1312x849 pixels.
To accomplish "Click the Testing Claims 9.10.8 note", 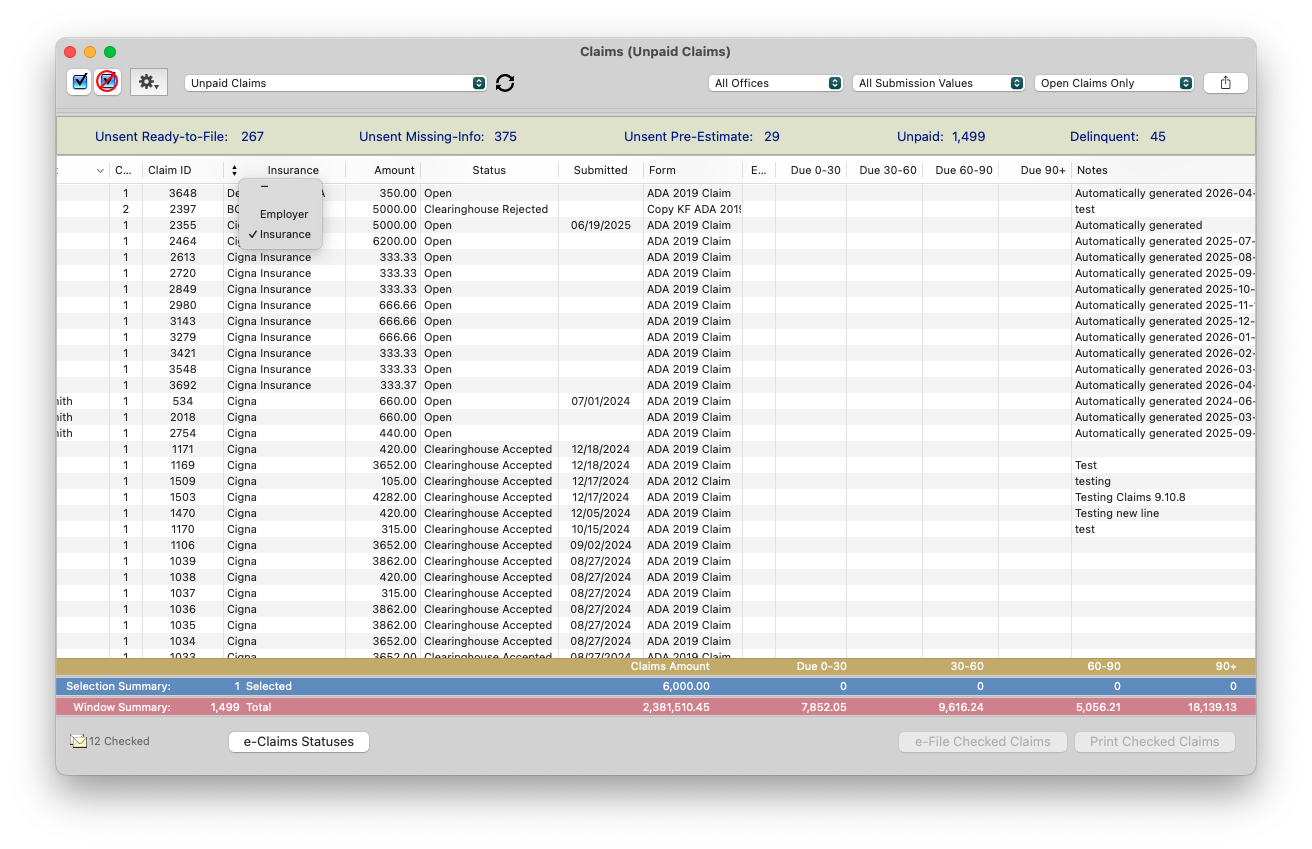I will click(1130, 497).
